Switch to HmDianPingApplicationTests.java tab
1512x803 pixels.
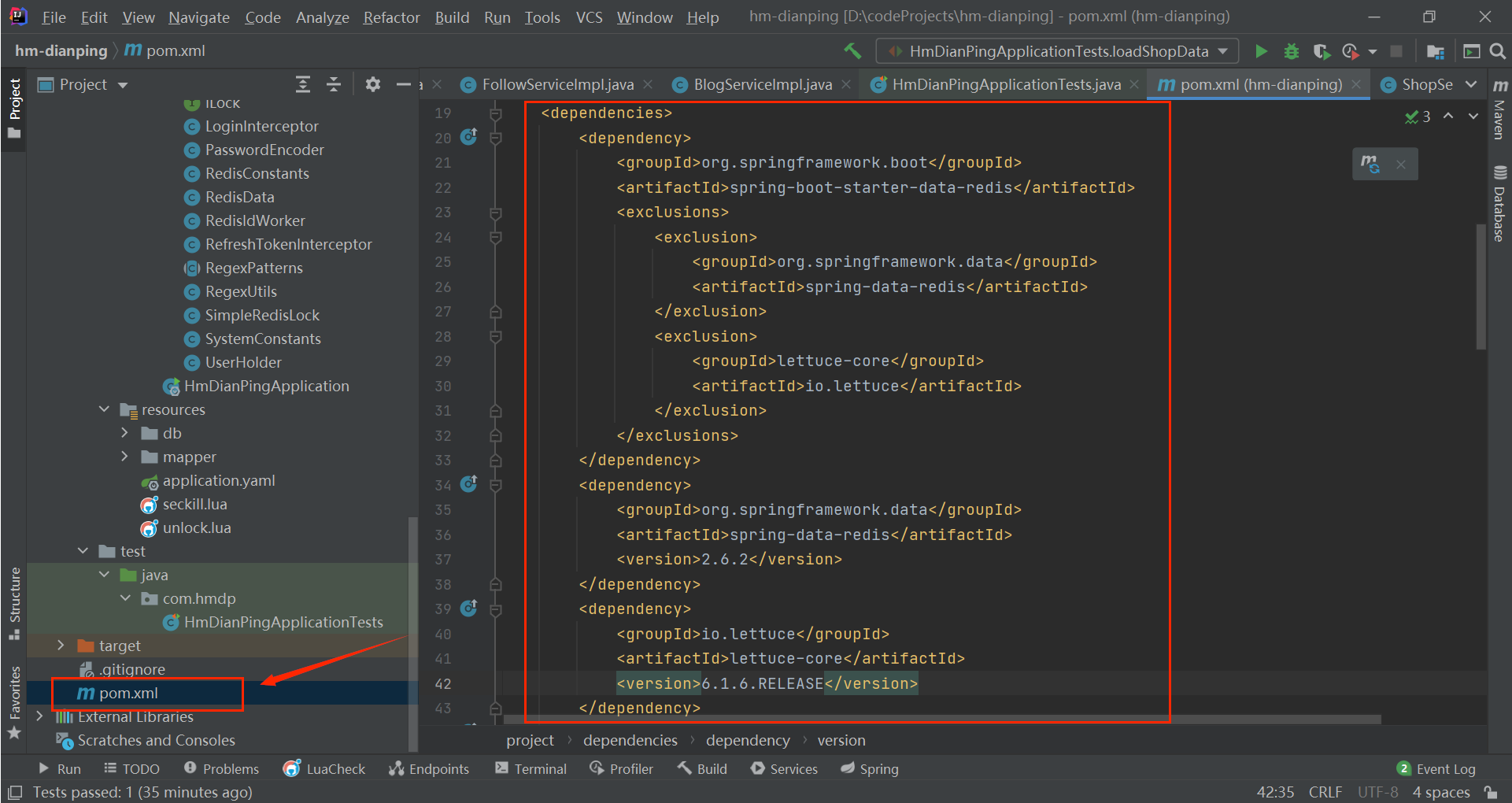(x=1005, y=84)
